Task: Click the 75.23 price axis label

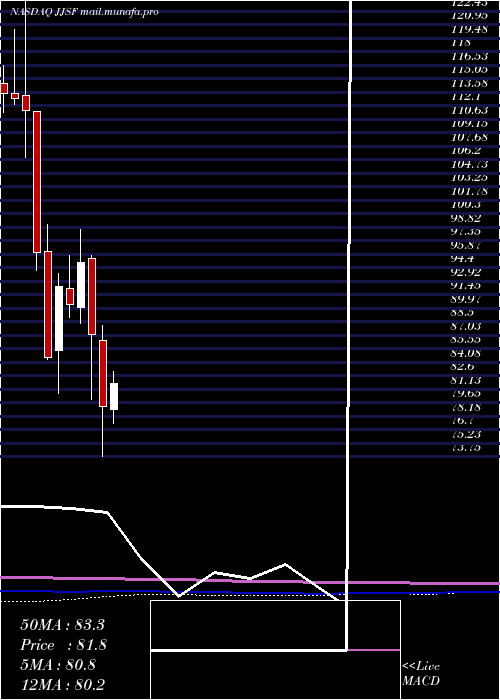Action: pos(467,433)
